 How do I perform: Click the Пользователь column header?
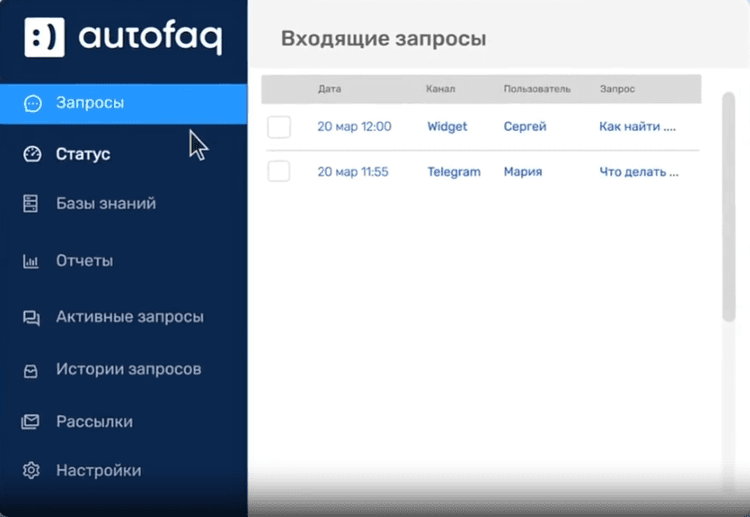[x=537, y=89]
